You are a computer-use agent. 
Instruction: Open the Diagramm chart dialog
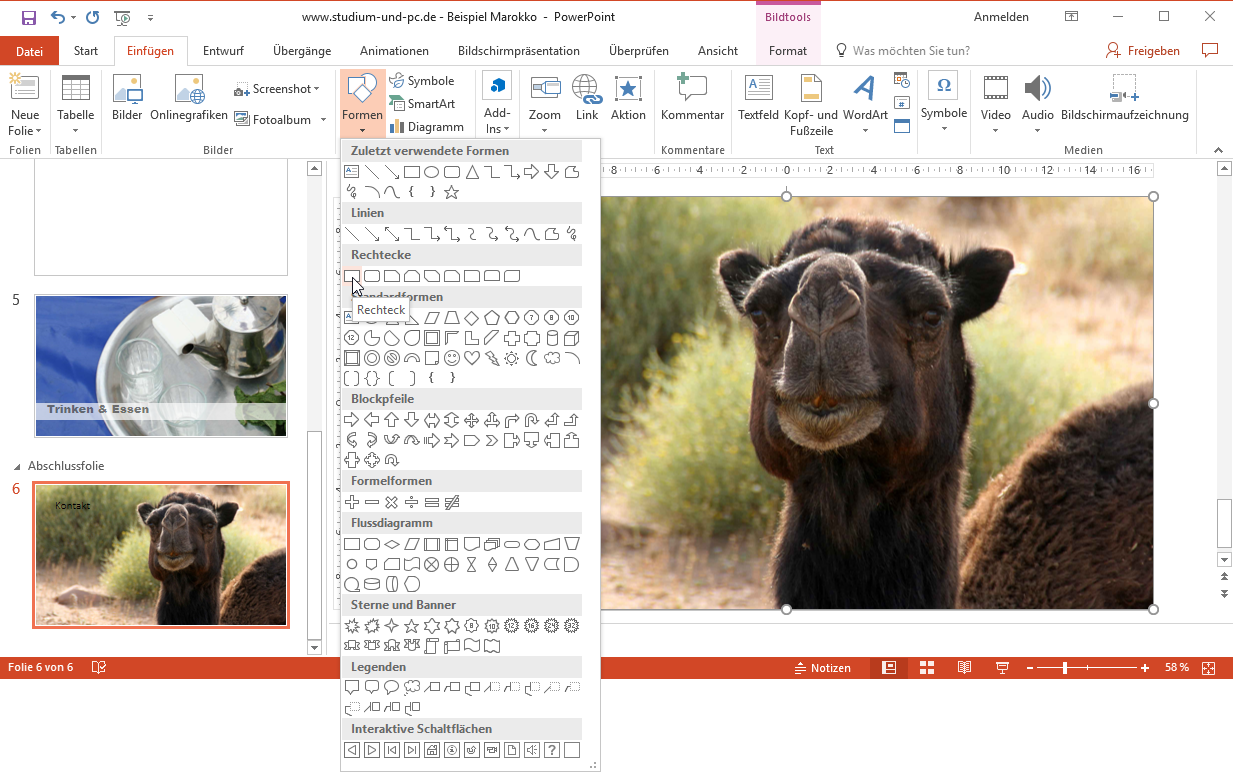coord(427,127)
